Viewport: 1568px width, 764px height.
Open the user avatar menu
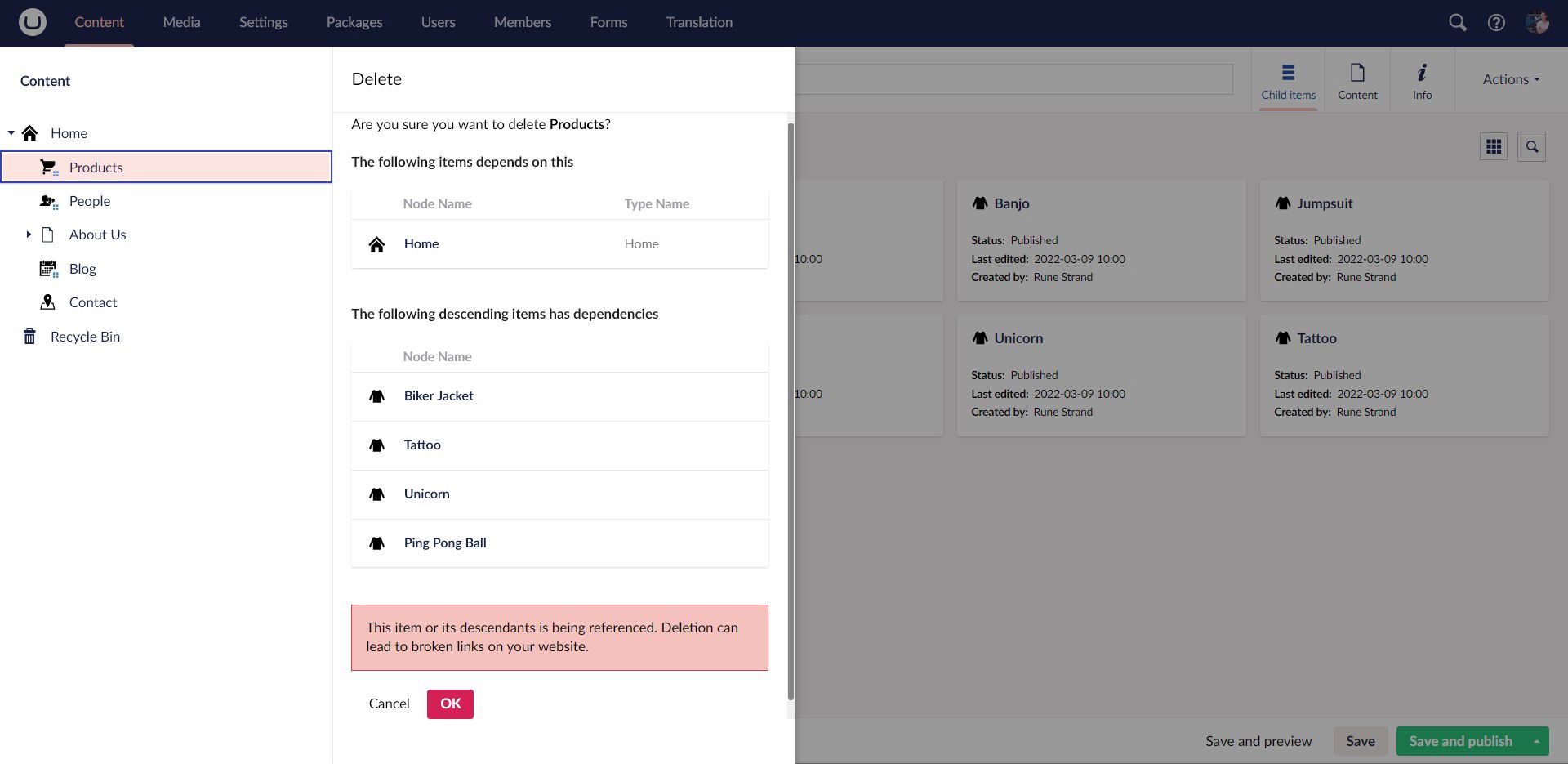coord(1537,22)
